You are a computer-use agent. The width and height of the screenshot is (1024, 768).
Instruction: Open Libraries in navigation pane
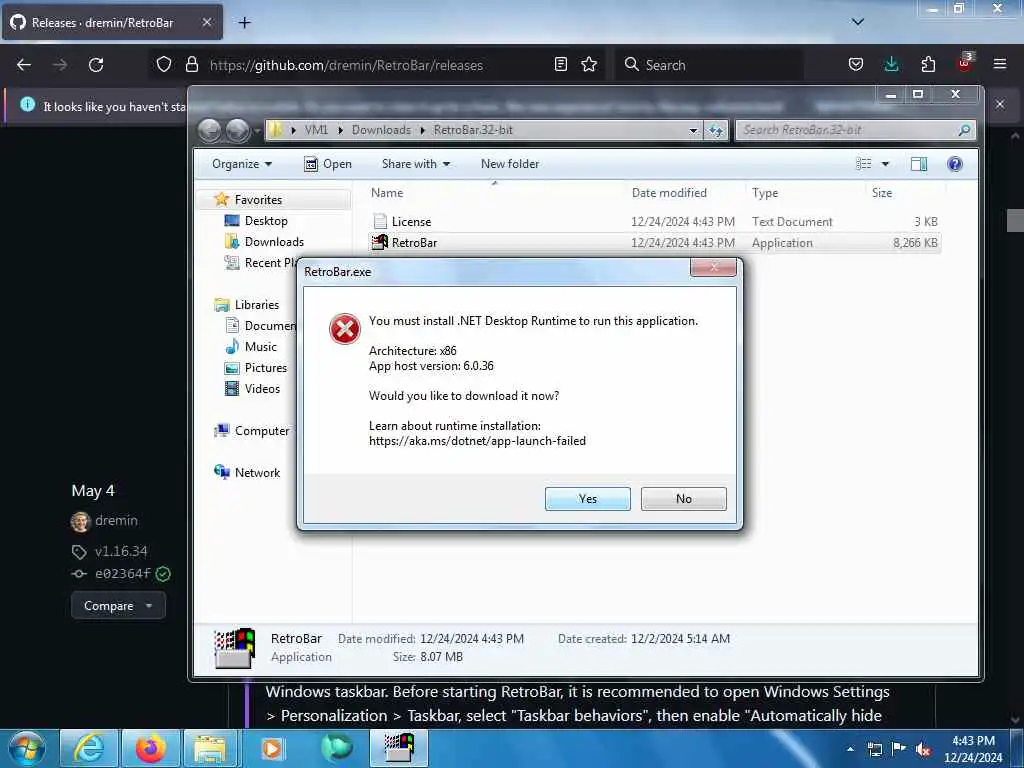click(x=256, y=304)
